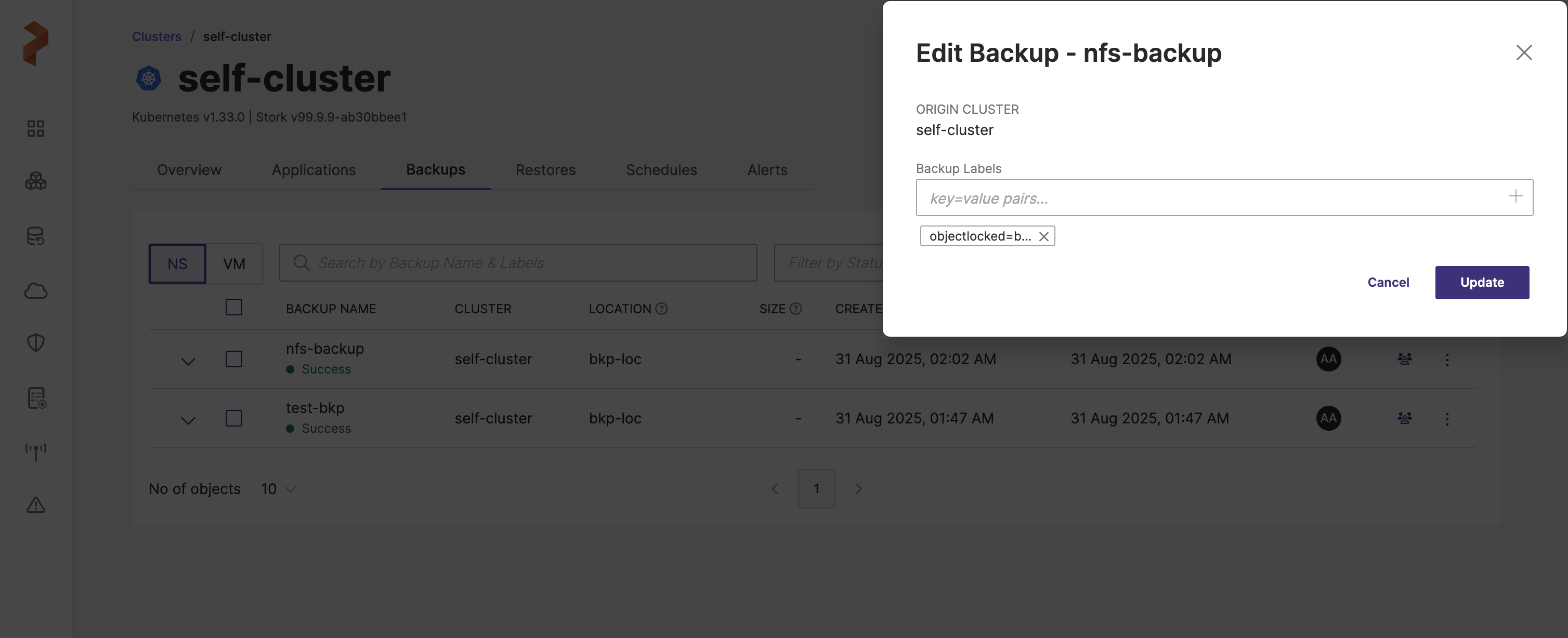Image resolution: width=1568 pixels, height=638 pixels.
Task: Click plus icon to add backup label
Action: [x=1515, y=196]
